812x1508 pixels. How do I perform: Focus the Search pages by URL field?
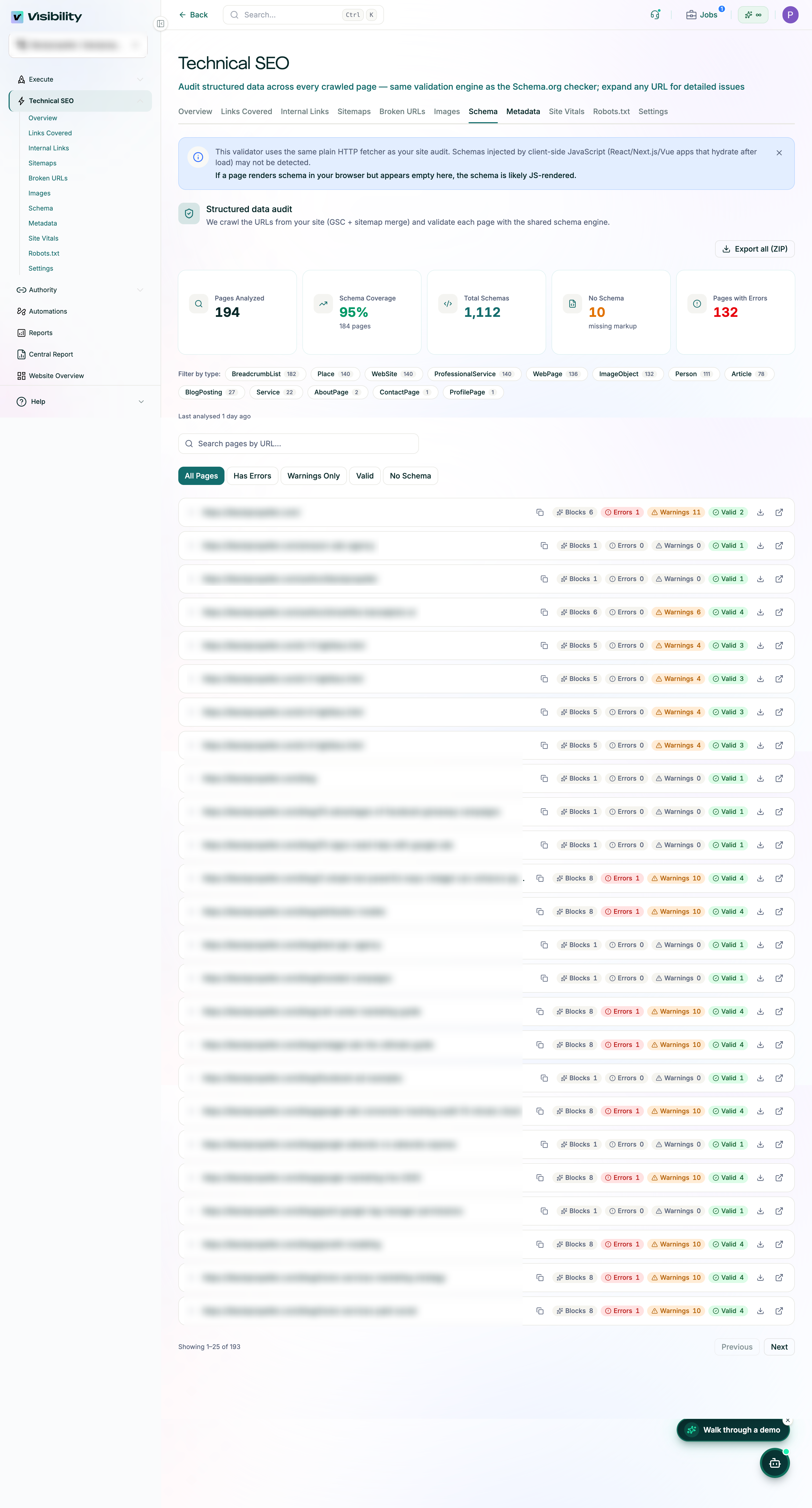(x=298, y=444)
